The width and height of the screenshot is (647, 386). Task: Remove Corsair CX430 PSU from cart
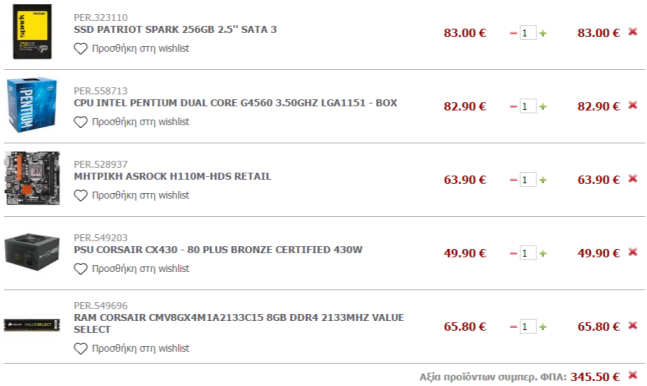tap(633, 252)
